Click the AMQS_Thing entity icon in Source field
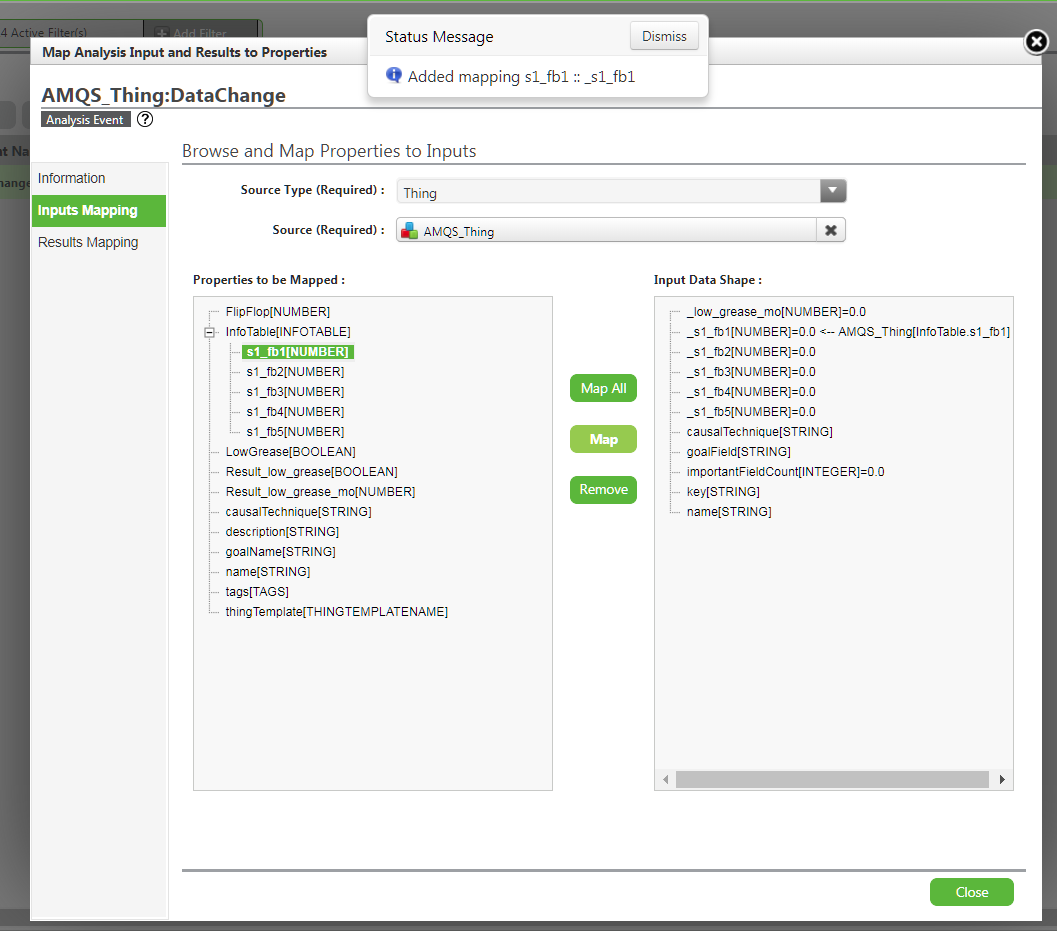The image size is (1057, 931). coord(408,229)
